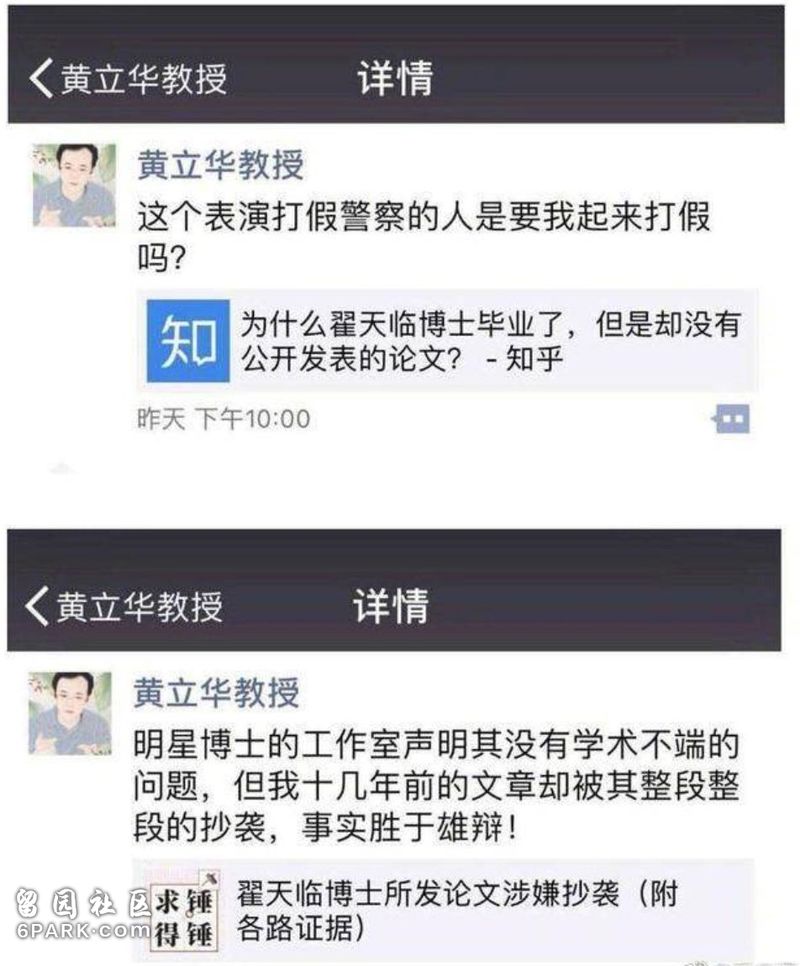
Task: Tap the timestamp 昨天 下午10:00
Action: [x=224, y=419]
